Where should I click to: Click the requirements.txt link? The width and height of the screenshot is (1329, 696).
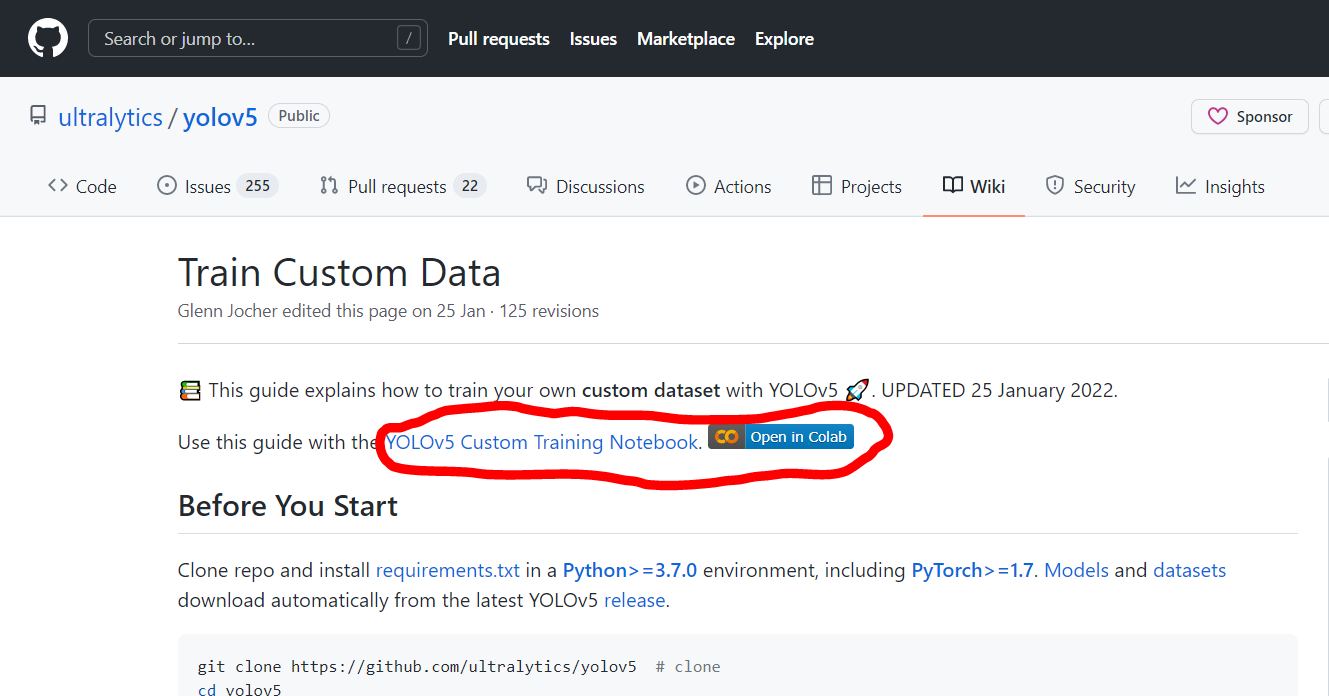447,569
